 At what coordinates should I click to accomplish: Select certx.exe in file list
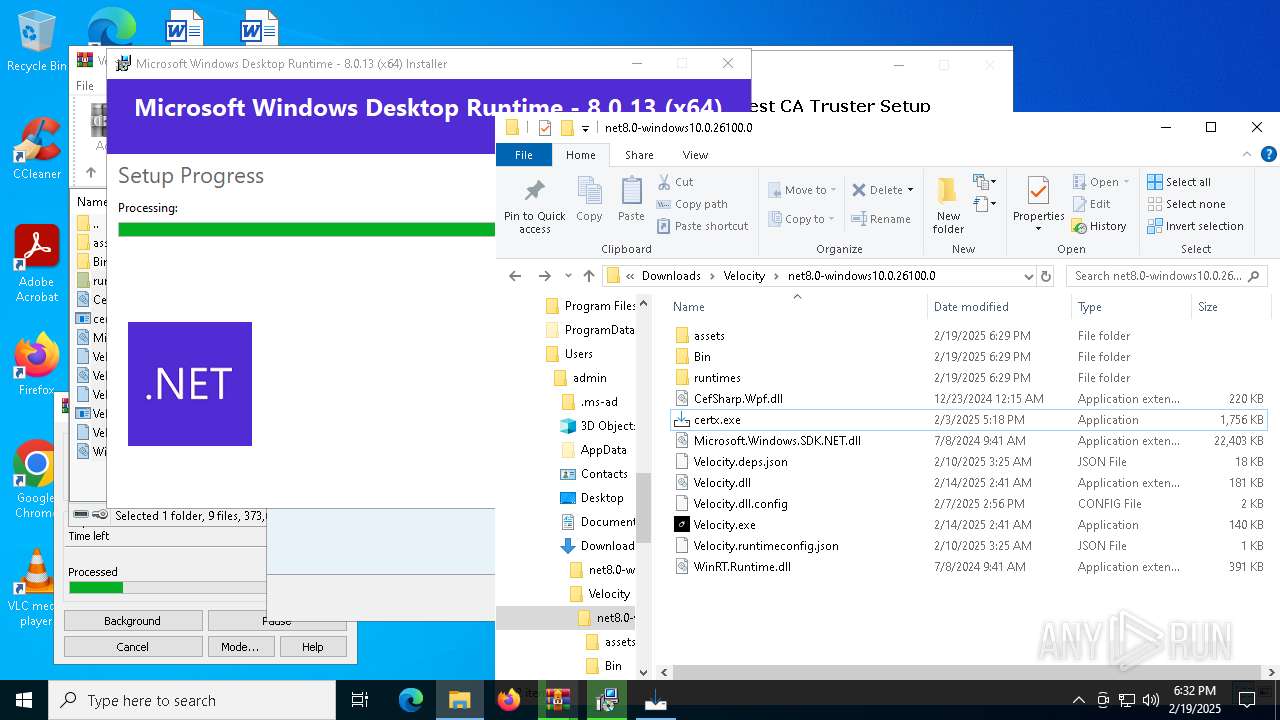717,420
